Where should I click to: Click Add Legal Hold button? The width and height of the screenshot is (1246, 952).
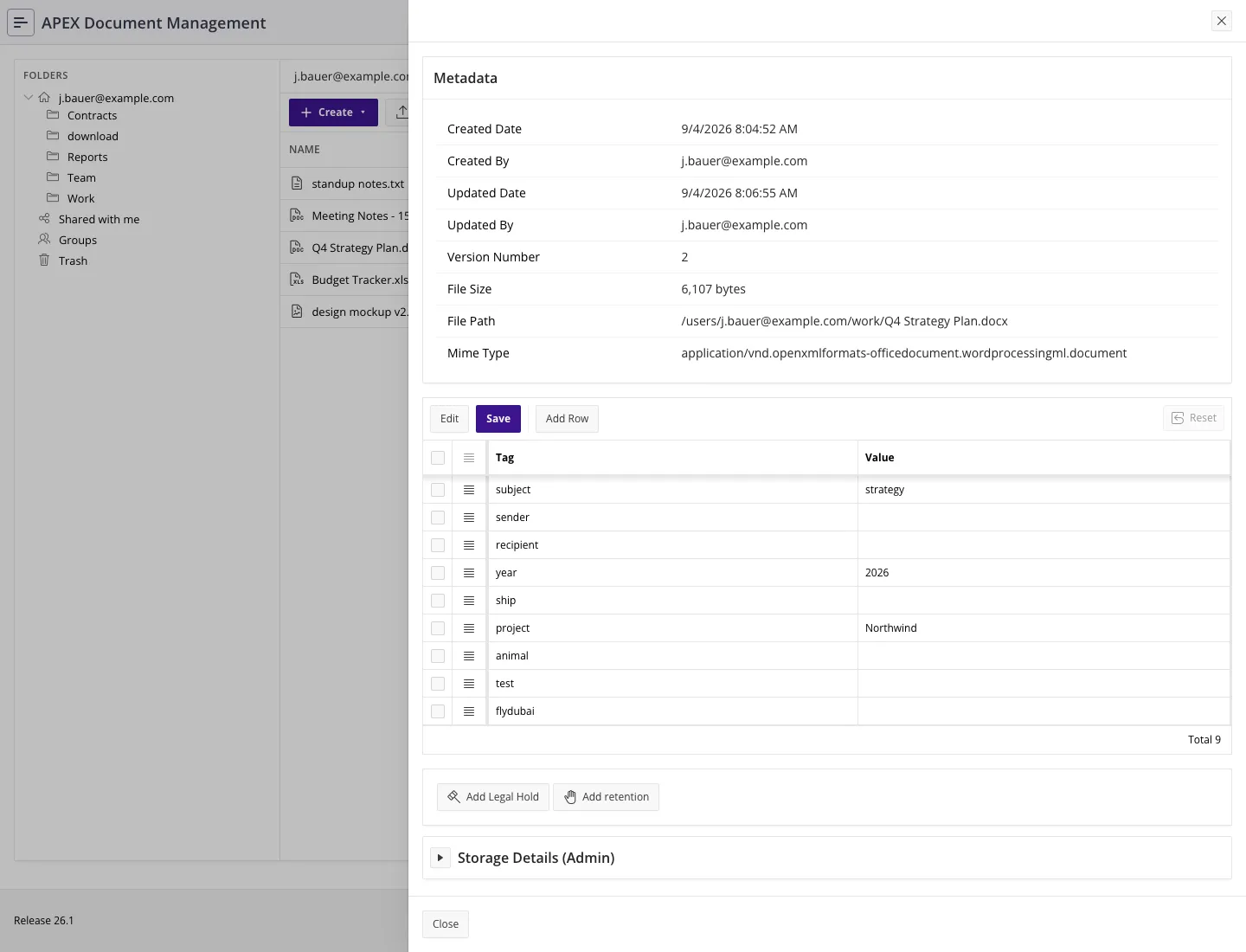click(493, 797)
